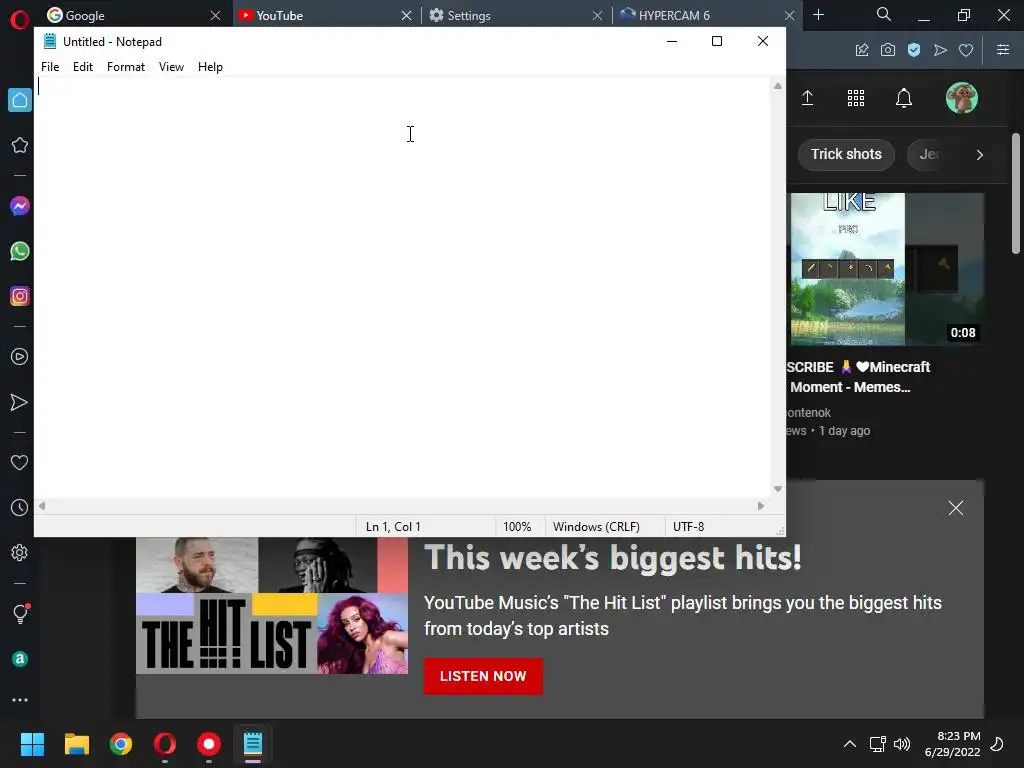Click heart bookmark icon in address bar
Viewport: 1024px width, 768px height.
[966, 50]
